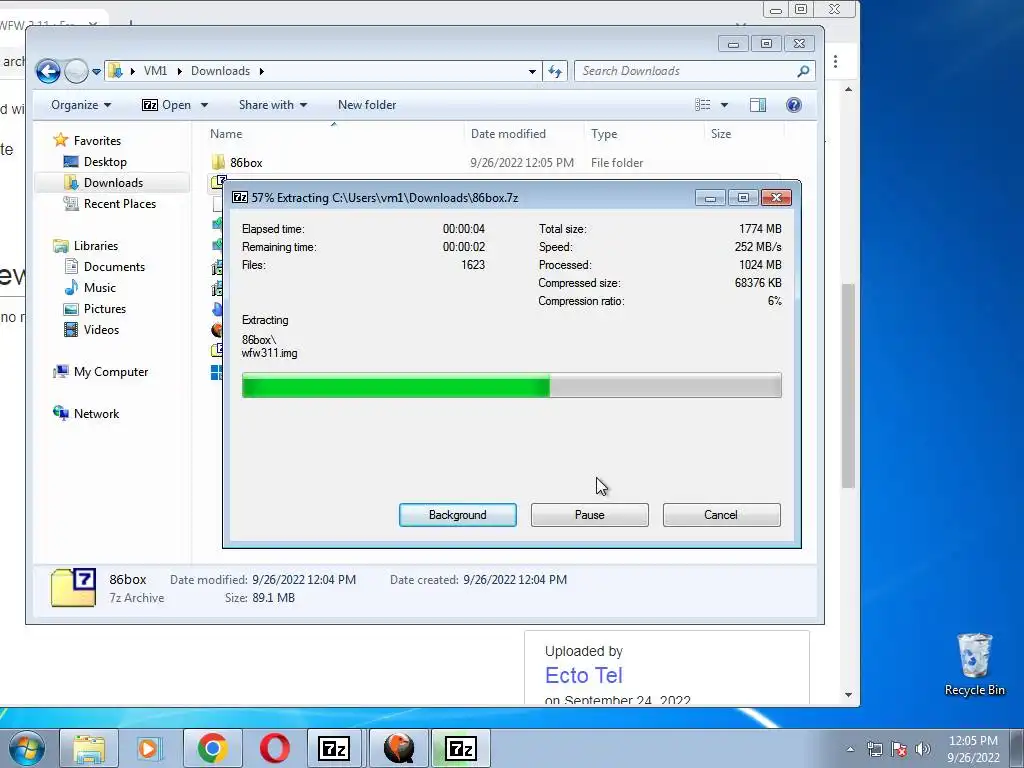Click the Action Center flag tray icon
1024x768 pixels.
(x=899, y=749)
